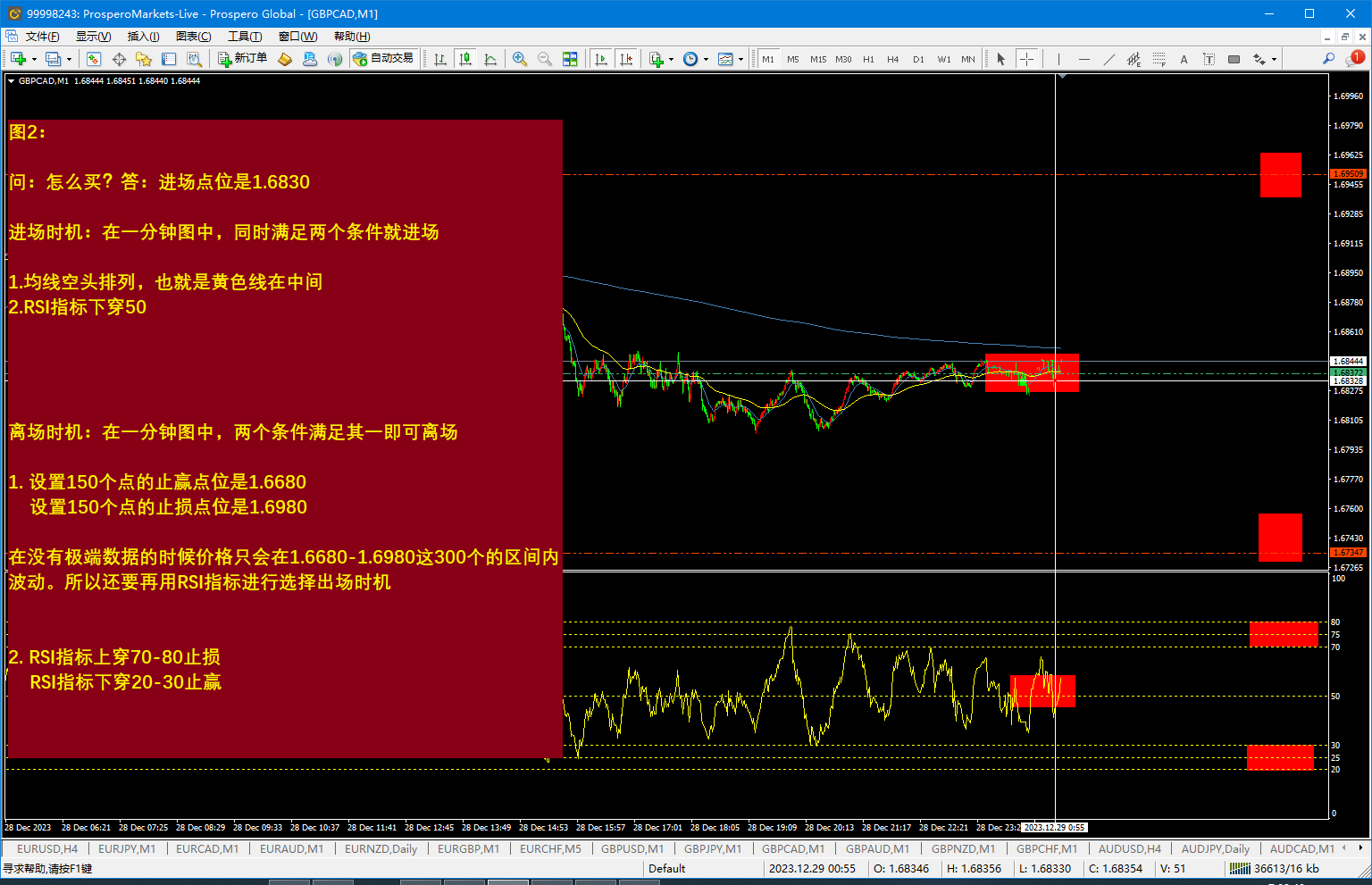Click the 新订单 new order button

point(243,59)
